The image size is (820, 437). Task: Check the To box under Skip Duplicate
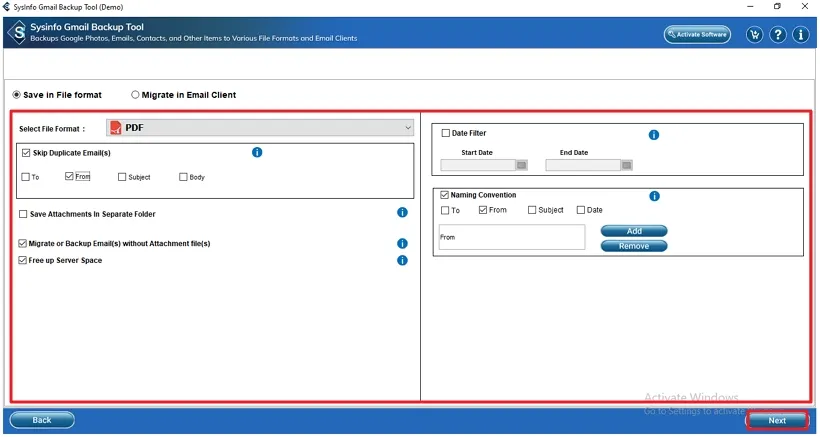click(x=25, y=177)
